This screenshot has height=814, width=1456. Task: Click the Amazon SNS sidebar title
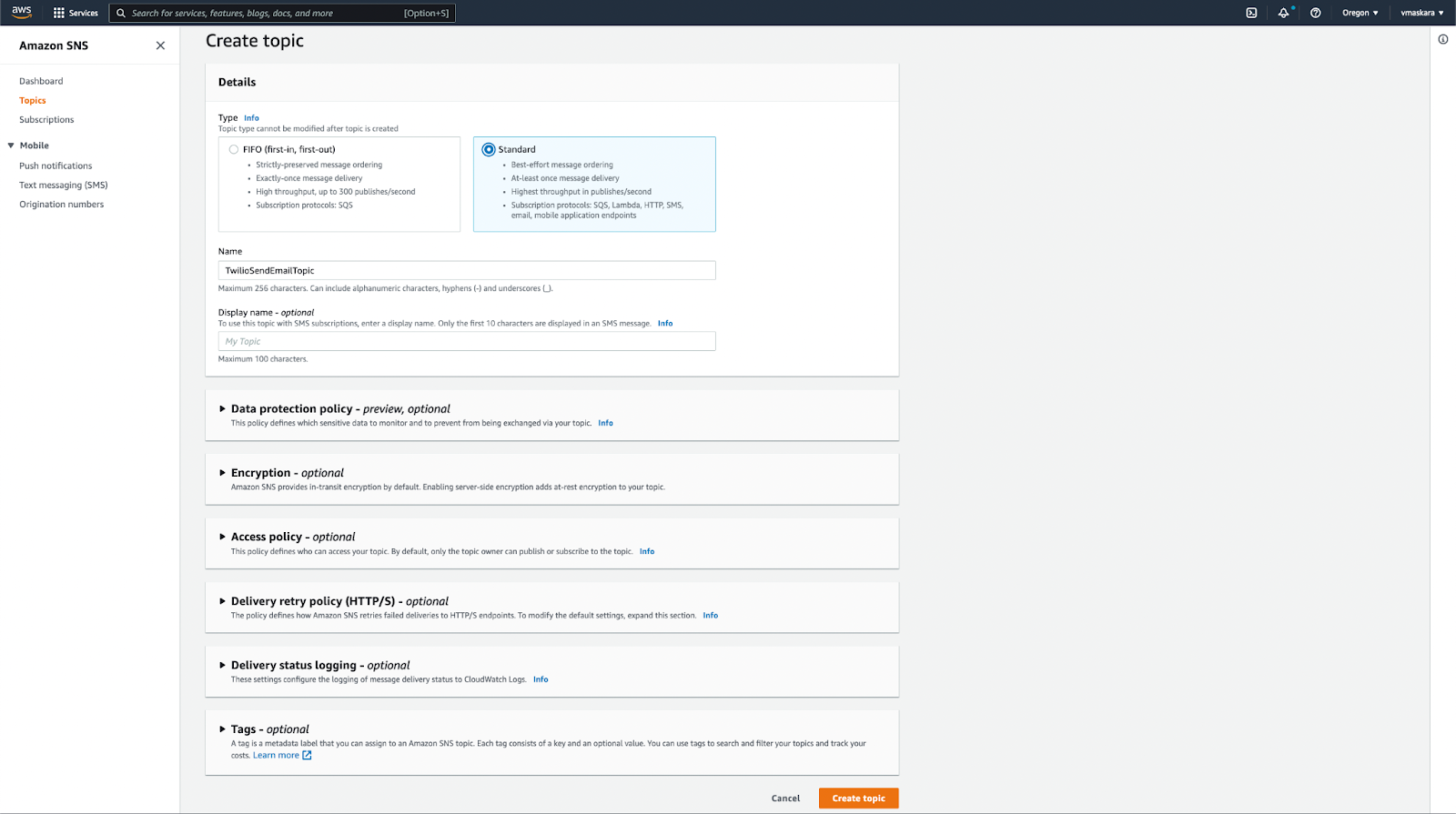[54, 45]
